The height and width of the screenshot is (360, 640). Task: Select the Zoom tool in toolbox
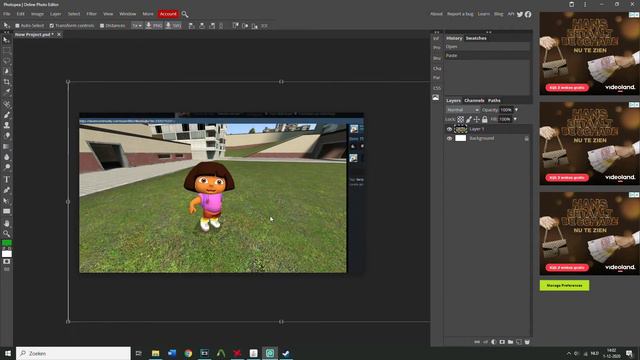[x=7, y=233]
